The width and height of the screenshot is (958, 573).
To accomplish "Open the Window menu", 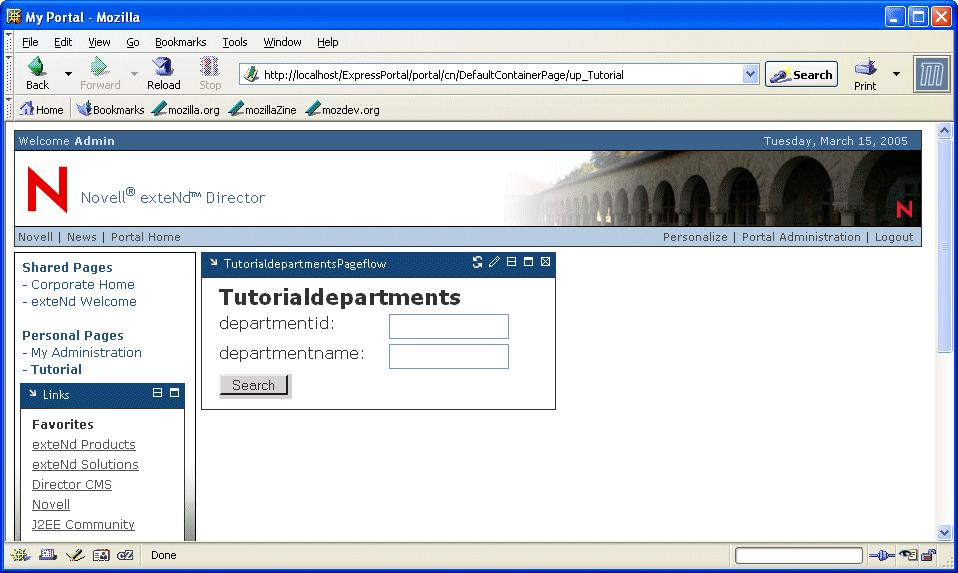I will pyautogui.click(x=282, y=42).
